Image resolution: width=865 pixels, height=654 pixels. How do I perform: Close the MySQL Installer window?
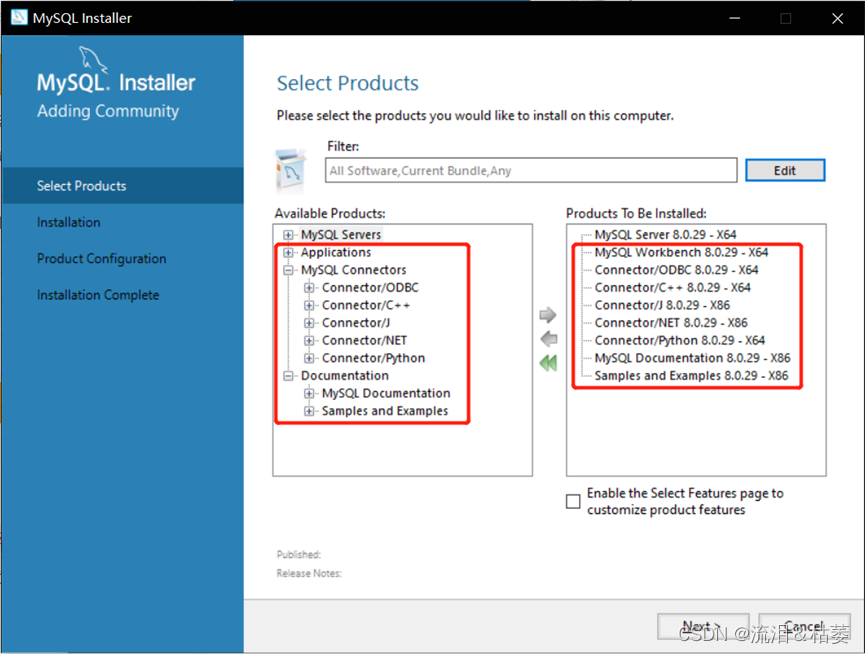(837, 18)
